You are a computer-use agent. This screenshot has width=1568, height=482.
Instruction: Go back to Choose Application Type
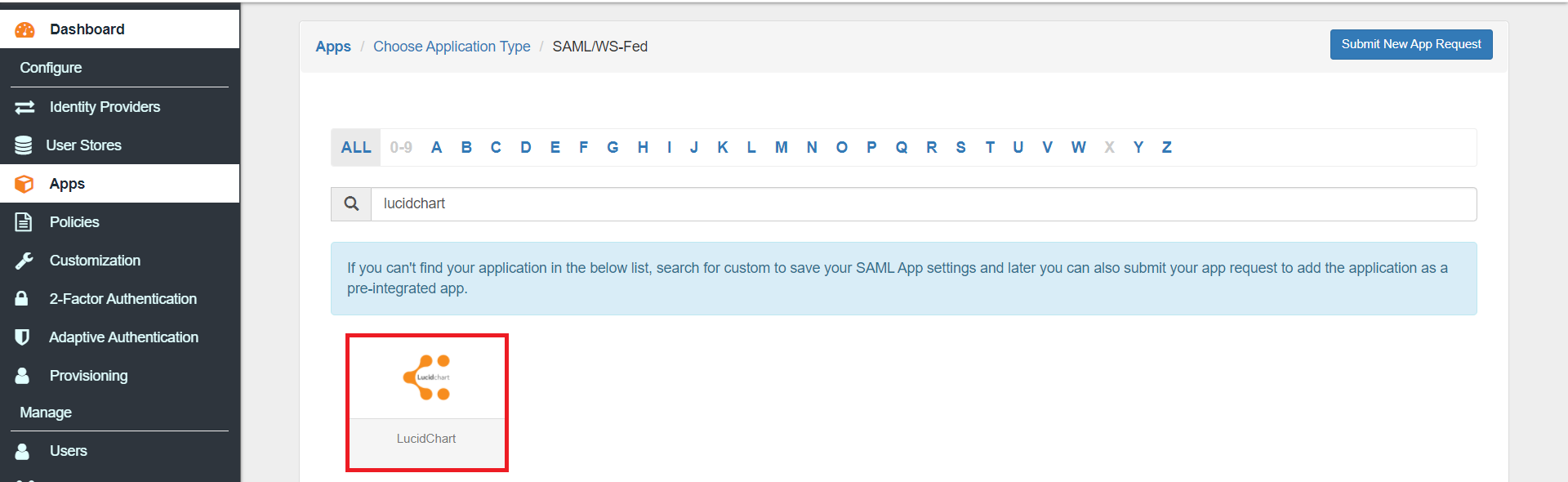pos(452,47)
